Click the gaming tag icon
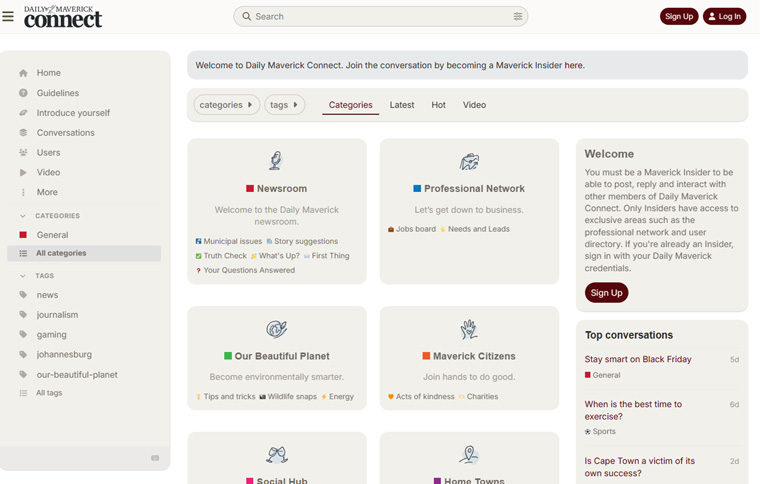This screenshot has width=760, height=484. pos(23,334)
